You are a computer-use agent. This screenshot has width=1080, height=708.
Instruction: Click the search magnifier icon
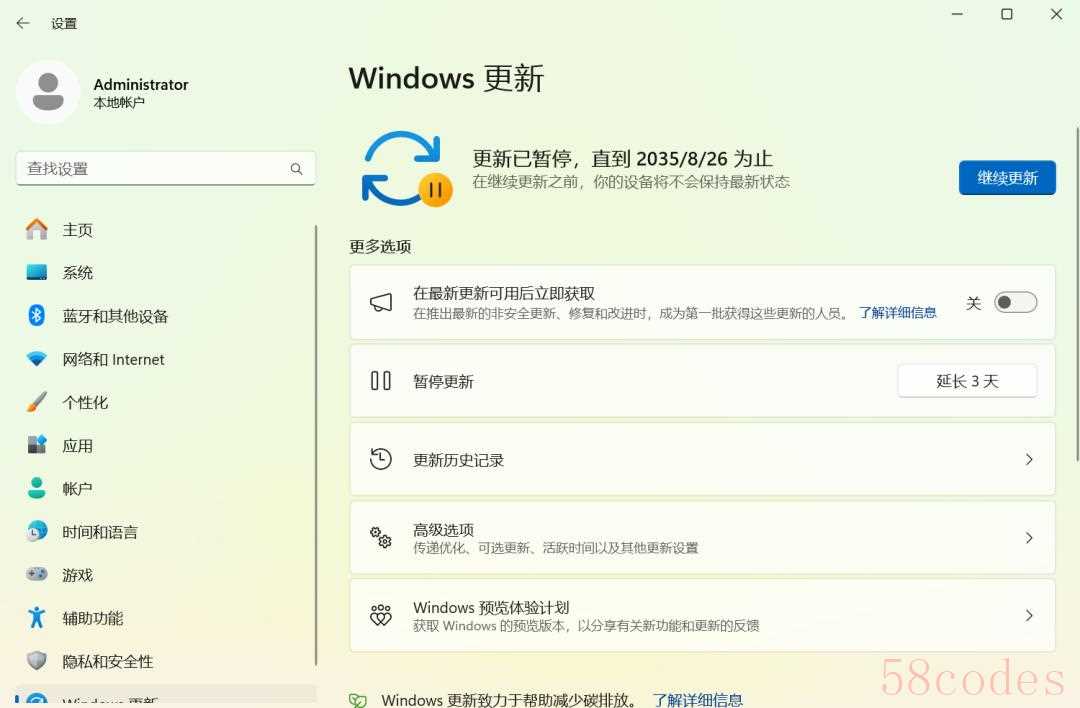point(296,169)
